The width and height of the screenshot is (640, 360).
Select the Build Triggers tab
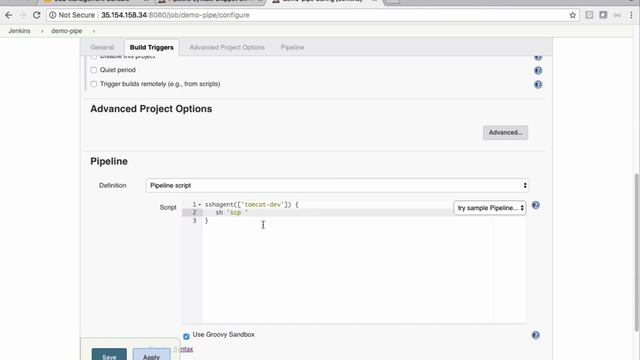click(x=151, y=47)
